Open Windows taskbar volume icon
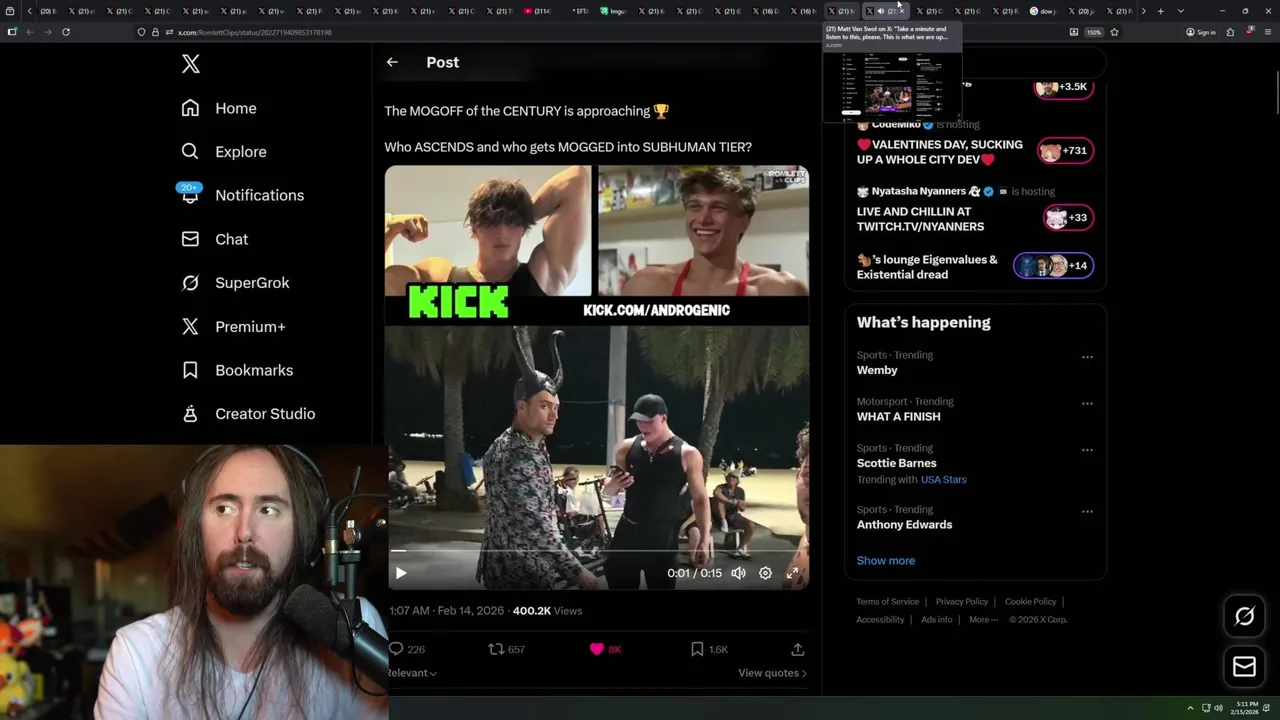Image resolution: width=1280 pixels, height=720 pixels. point(1218,708)
